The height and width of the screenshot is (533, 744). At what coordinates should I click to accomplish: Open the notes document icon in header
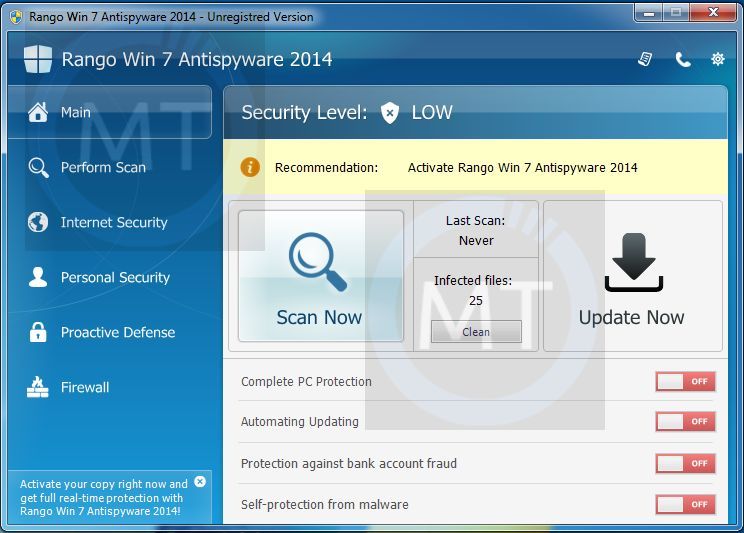tap(645, 59)
